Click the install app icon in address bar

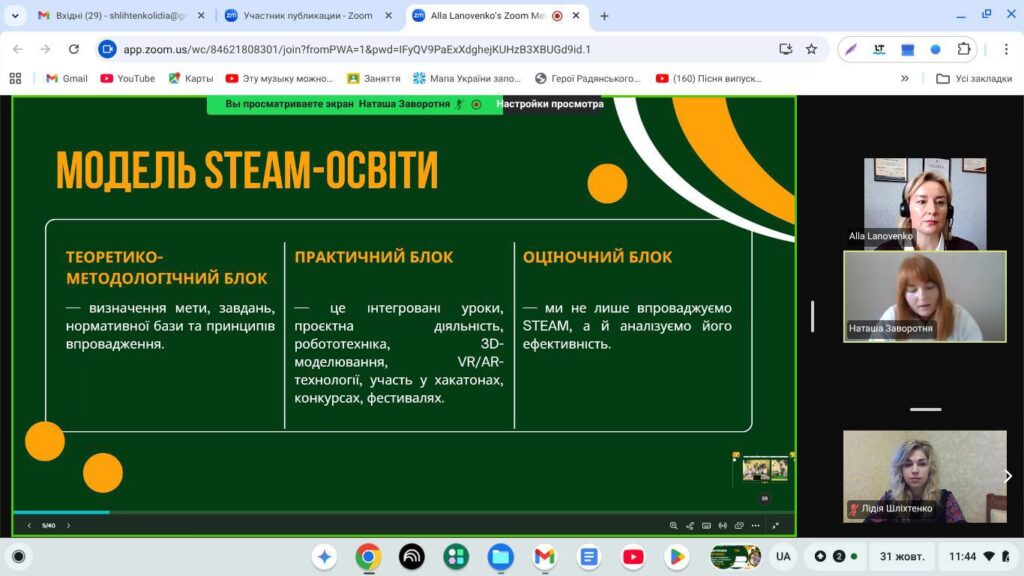click(x=786, y=49)
